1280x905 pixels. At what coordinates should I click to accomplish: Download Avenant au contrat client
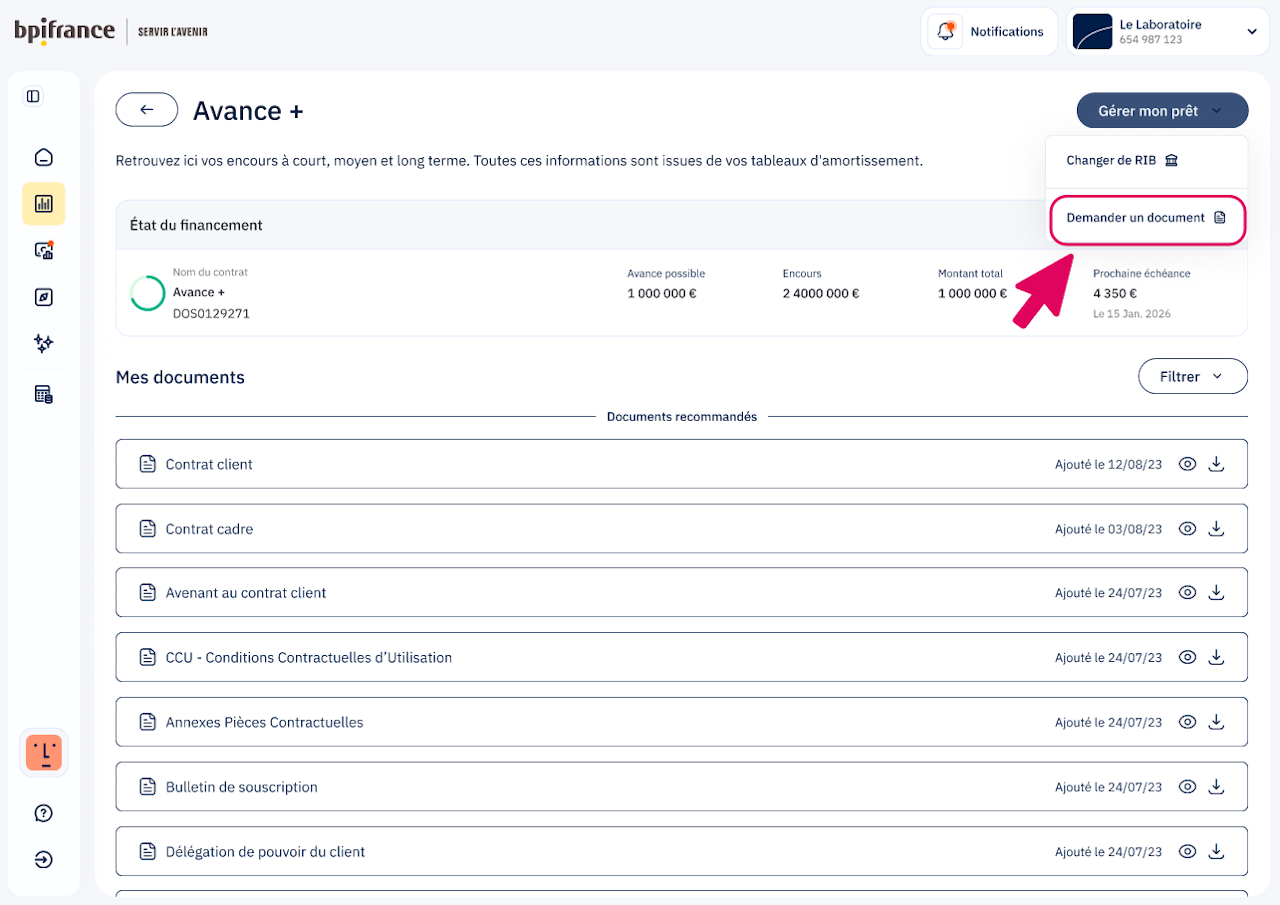click(1216, 593)
